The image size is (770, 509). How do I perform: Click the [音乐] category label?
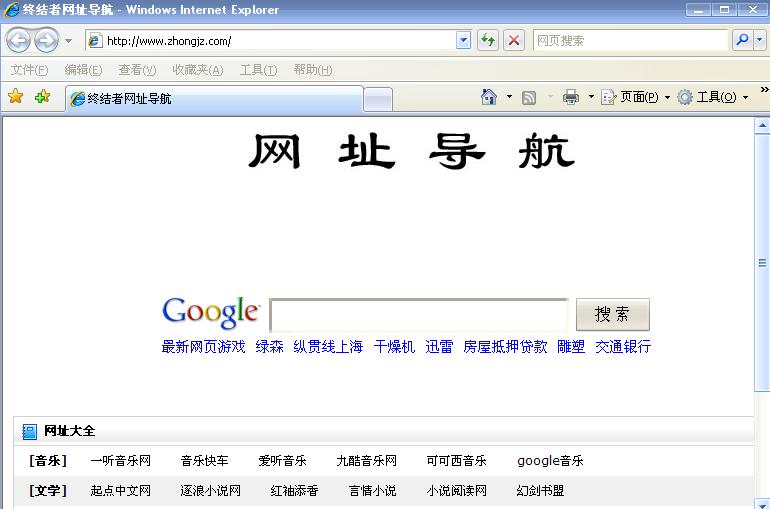[48, 461]
